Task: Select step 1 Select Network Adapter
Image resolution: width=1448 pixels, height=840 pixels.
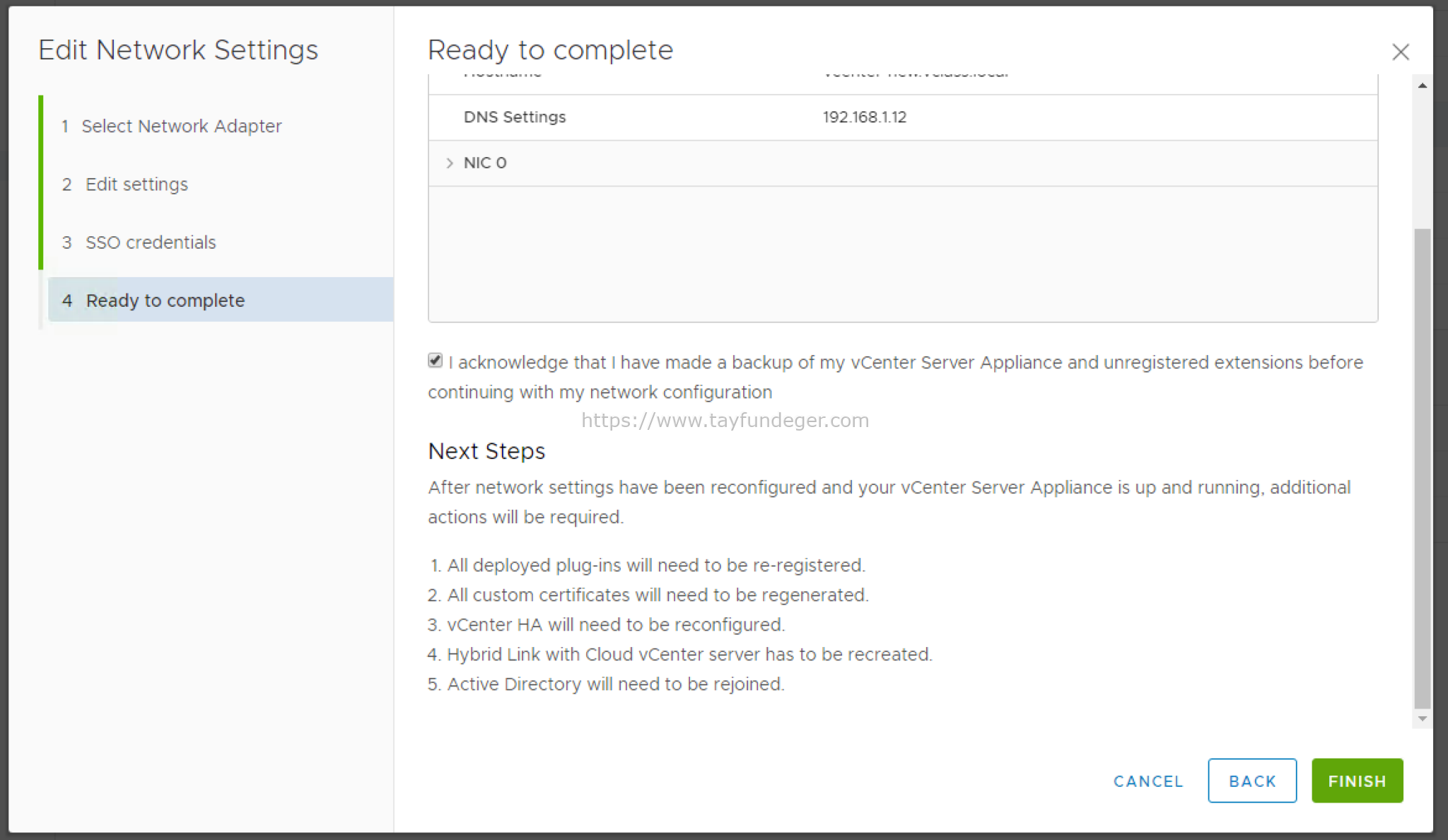Action: (x=182, y=126)
